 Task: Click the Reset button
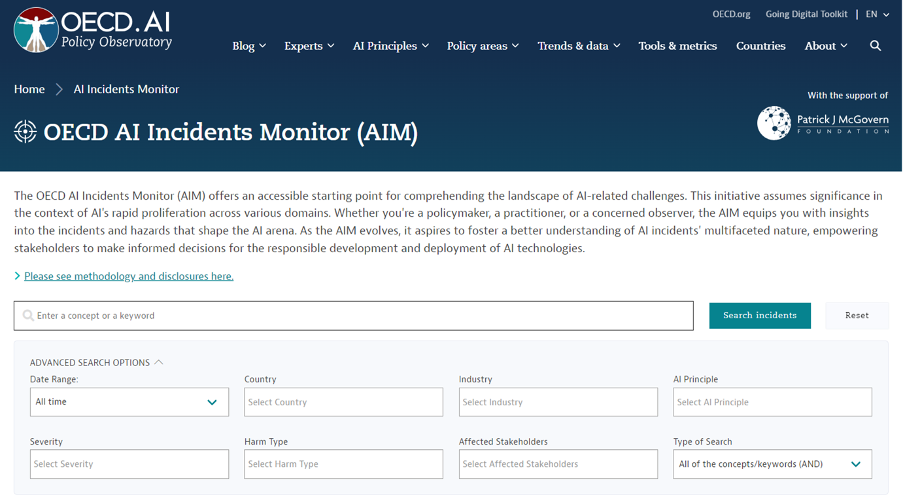click(x=857, y=315)
